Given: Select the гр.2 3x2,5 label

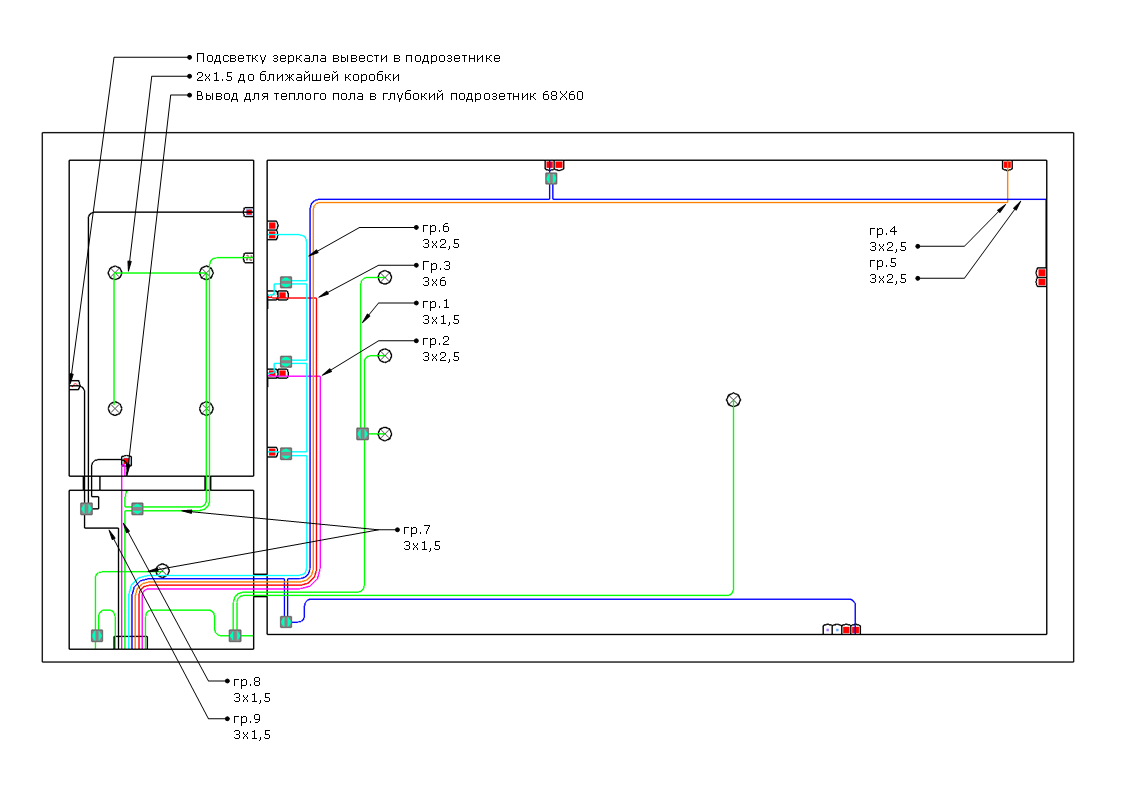Looking at the screenshot, I should (441, 349).
